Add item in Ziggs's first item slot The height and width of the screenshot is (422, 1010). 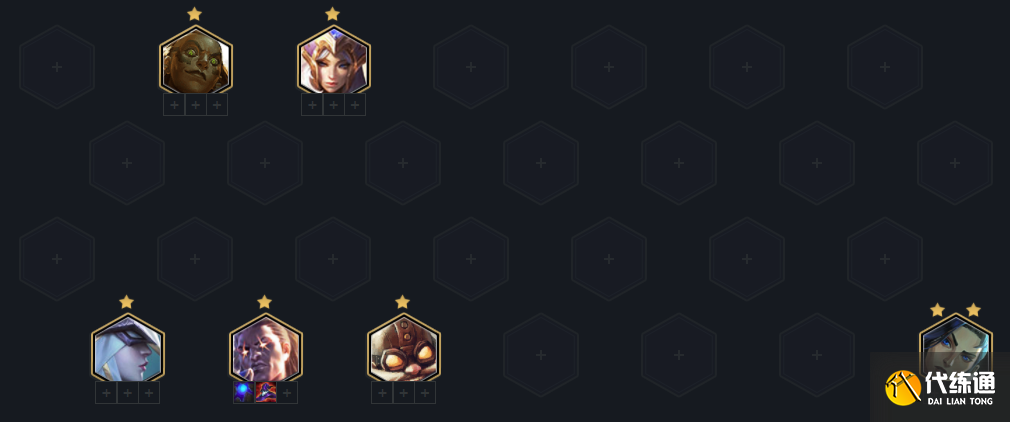coord(382,392)
